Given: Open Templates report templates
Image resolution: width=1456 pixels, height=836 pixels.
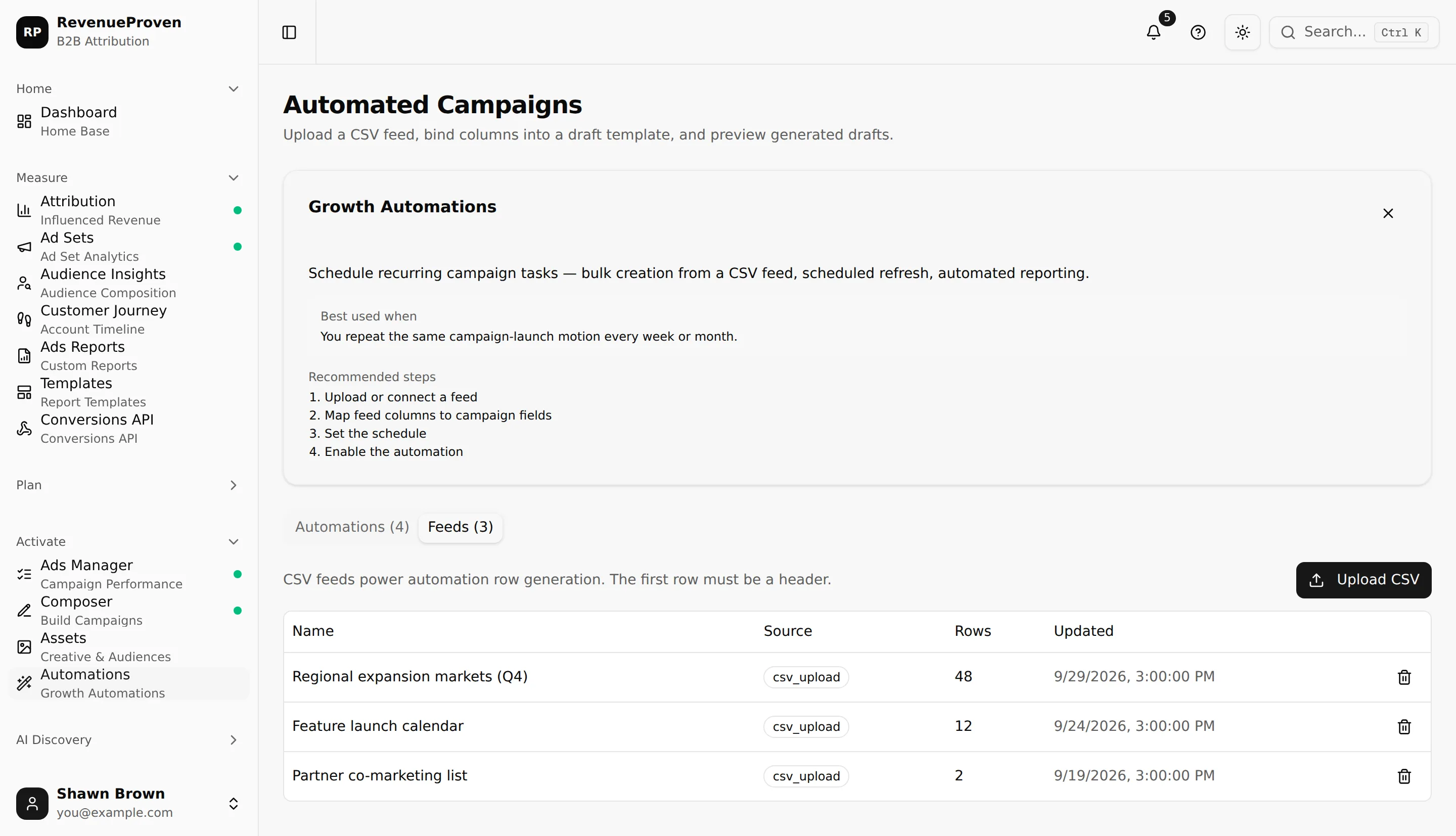Looking at the screenshot, I should coord(128,392).
